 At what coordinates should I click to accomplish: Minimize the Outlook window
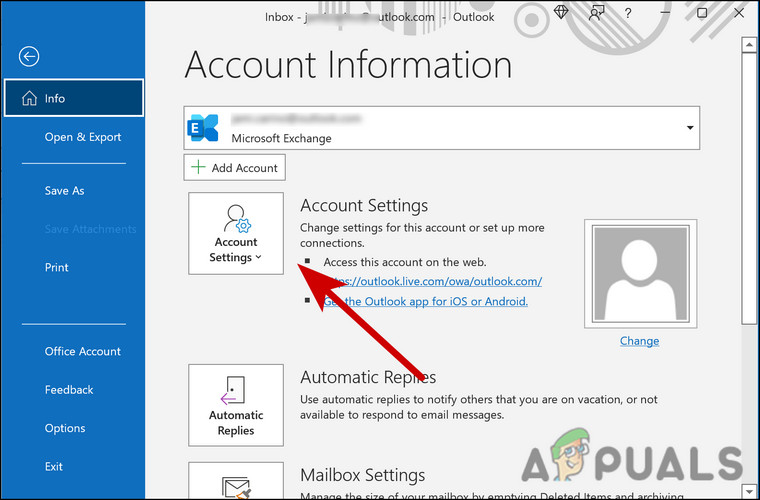[x=665, y=14]
